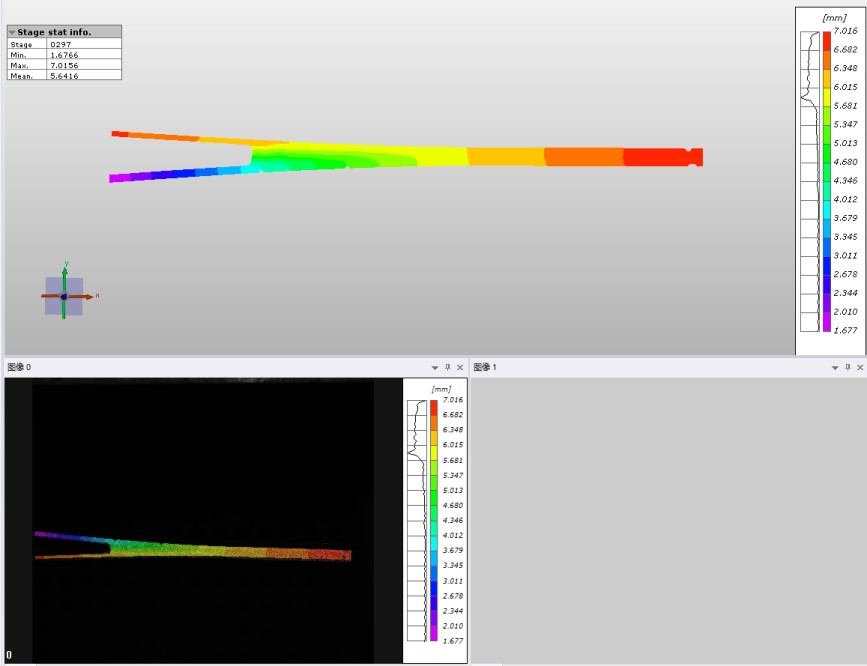
Task: Click the XYZ coordinate axis orientation widget
Action: [x=64, y=296]
